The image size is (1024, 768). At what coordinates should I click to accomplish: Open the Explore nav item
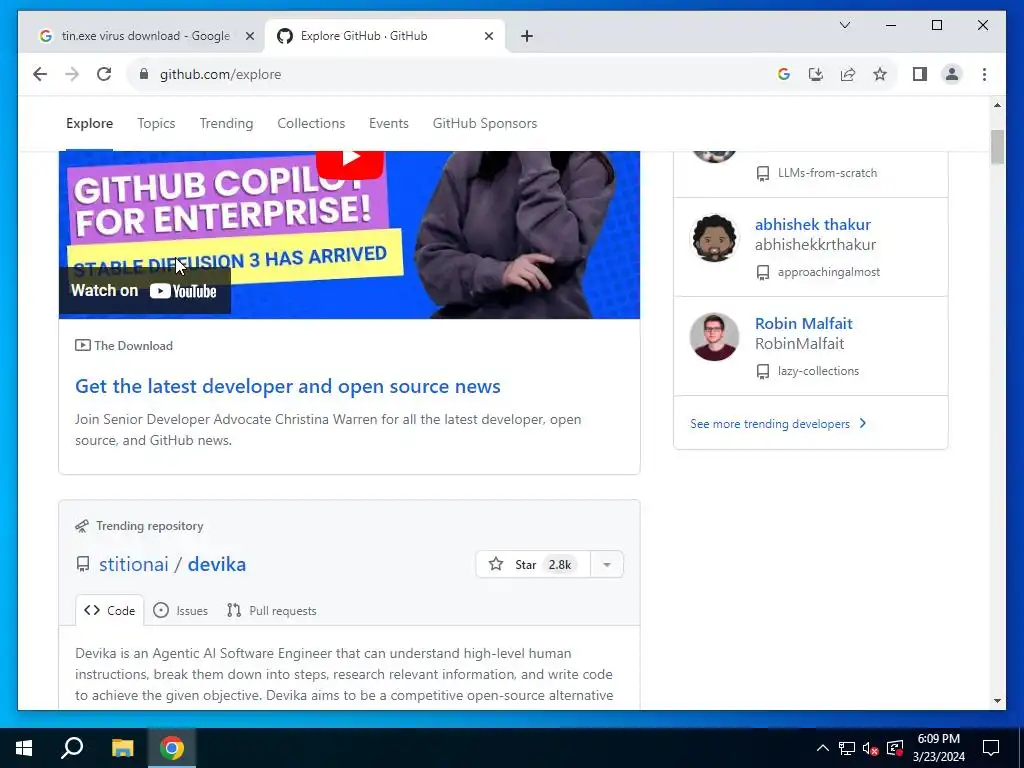pyautogui.click(x=89, y=123)
